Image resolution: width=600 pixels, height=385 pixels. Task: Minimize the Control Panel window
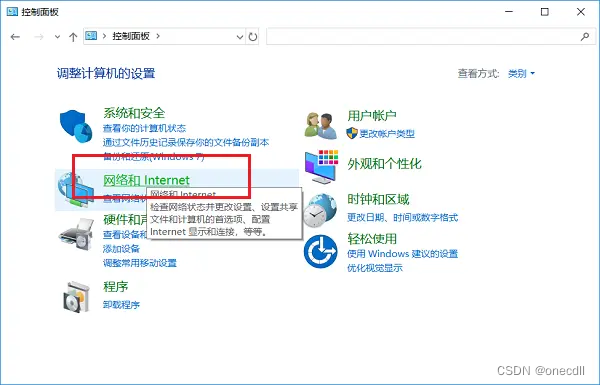point(509,12)
